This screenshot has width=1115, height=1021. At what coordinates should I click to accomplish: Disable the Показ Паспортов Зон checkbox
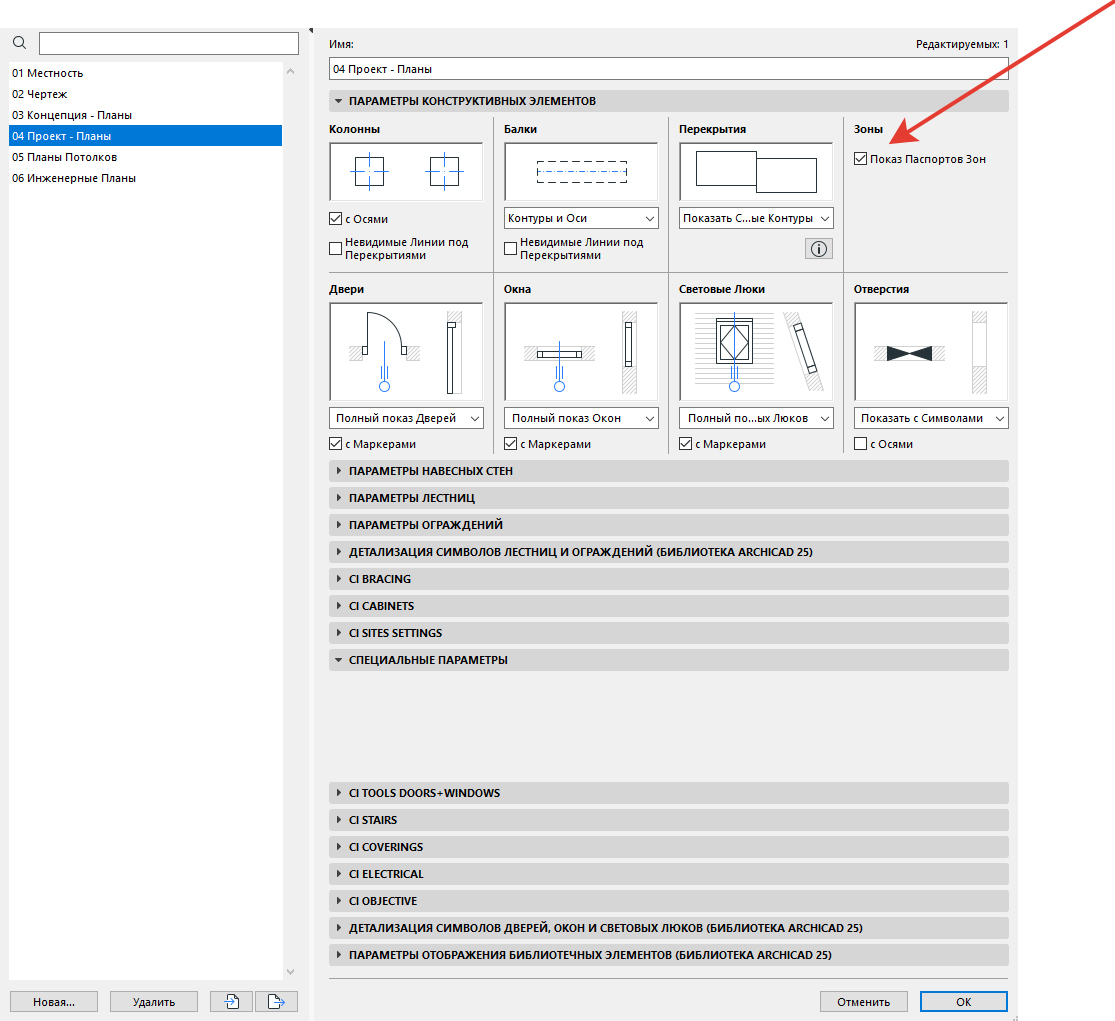pos(861,159)
